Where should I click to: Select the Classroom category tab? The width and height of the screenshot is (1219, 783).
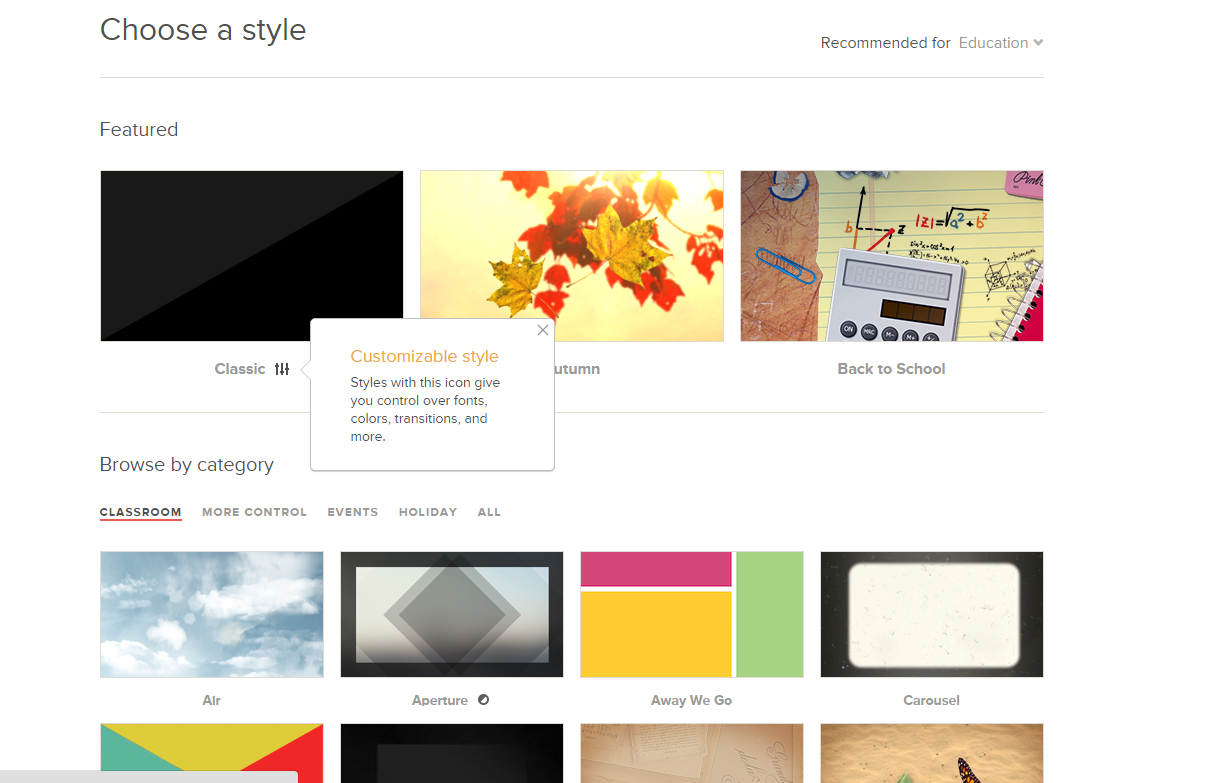[140, 512]
